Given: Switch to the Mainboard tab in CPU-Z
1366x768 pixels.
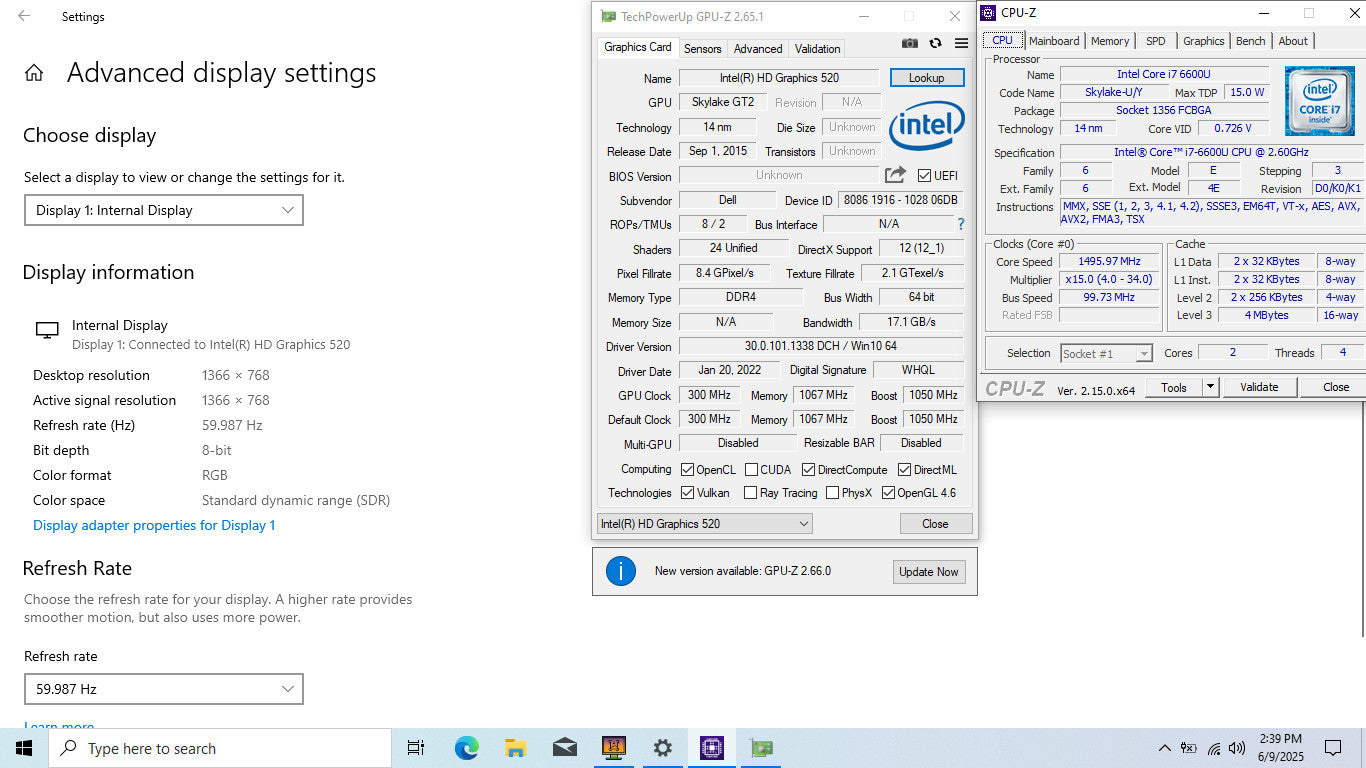Looking at the screenshot, I should [x=1054, y=41].
